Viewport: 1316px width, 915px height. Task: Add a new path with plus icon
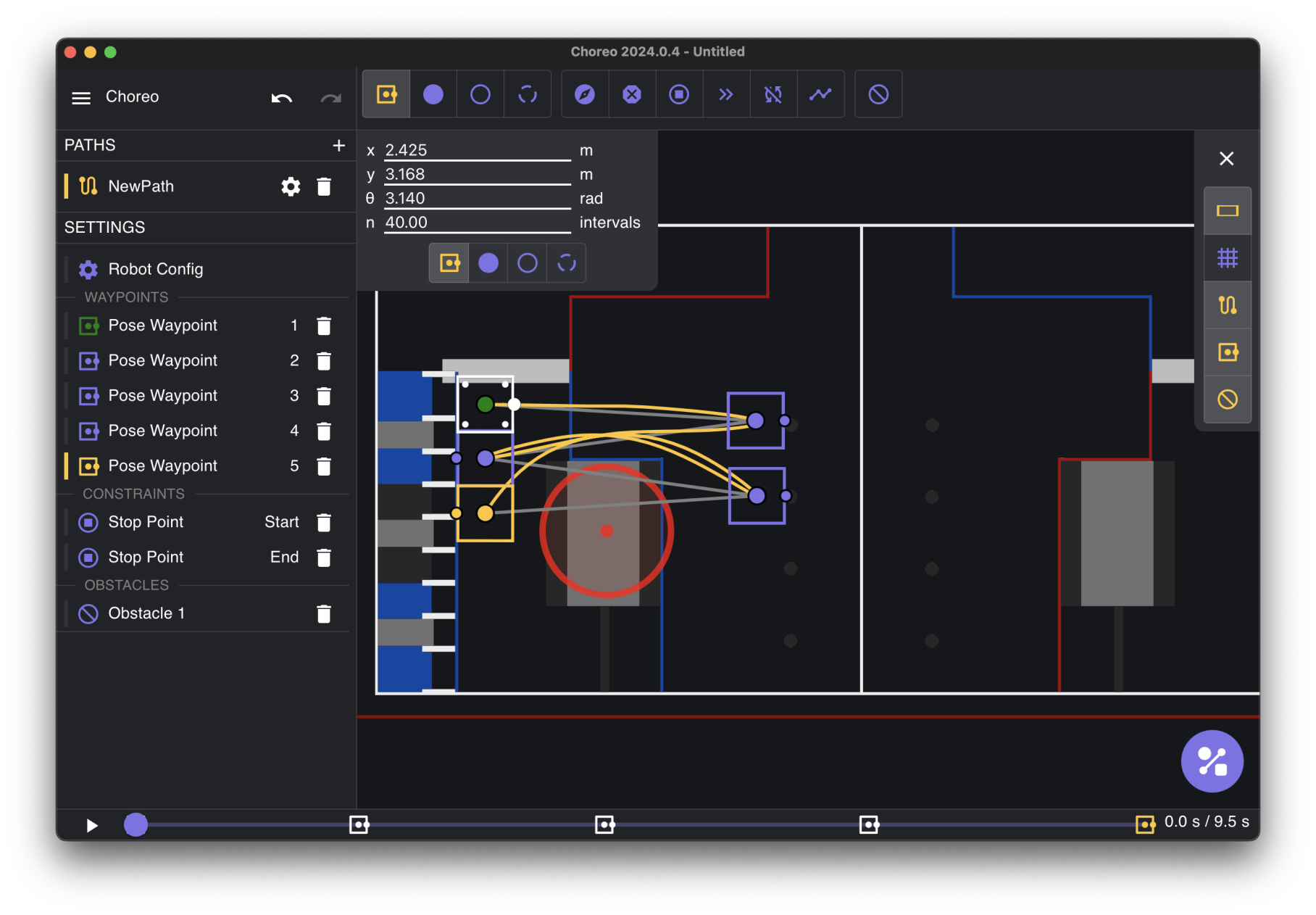[338, 145]
